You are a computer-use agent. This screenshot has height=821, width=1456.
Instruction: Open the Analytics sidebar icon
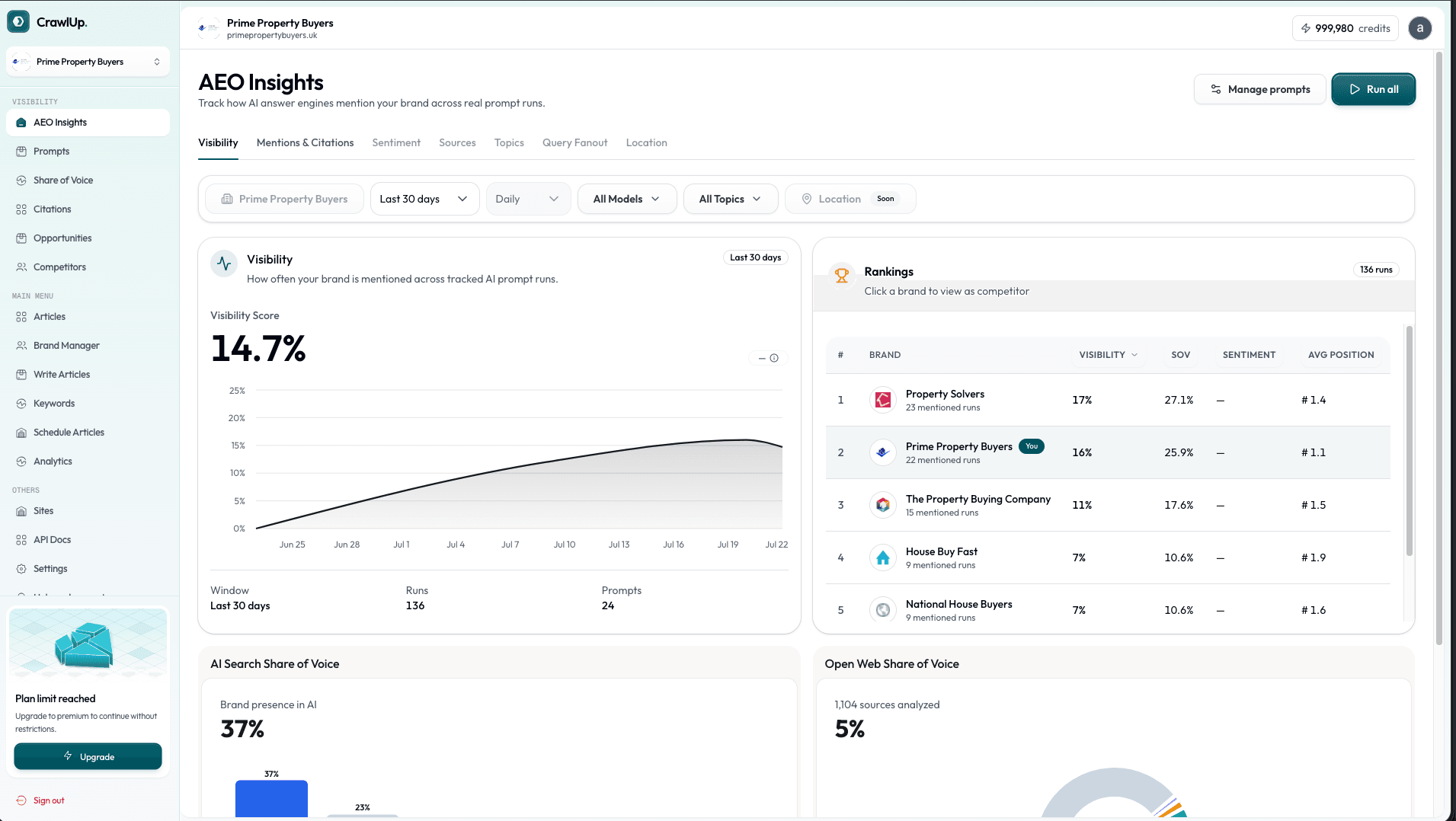[21, 462]
